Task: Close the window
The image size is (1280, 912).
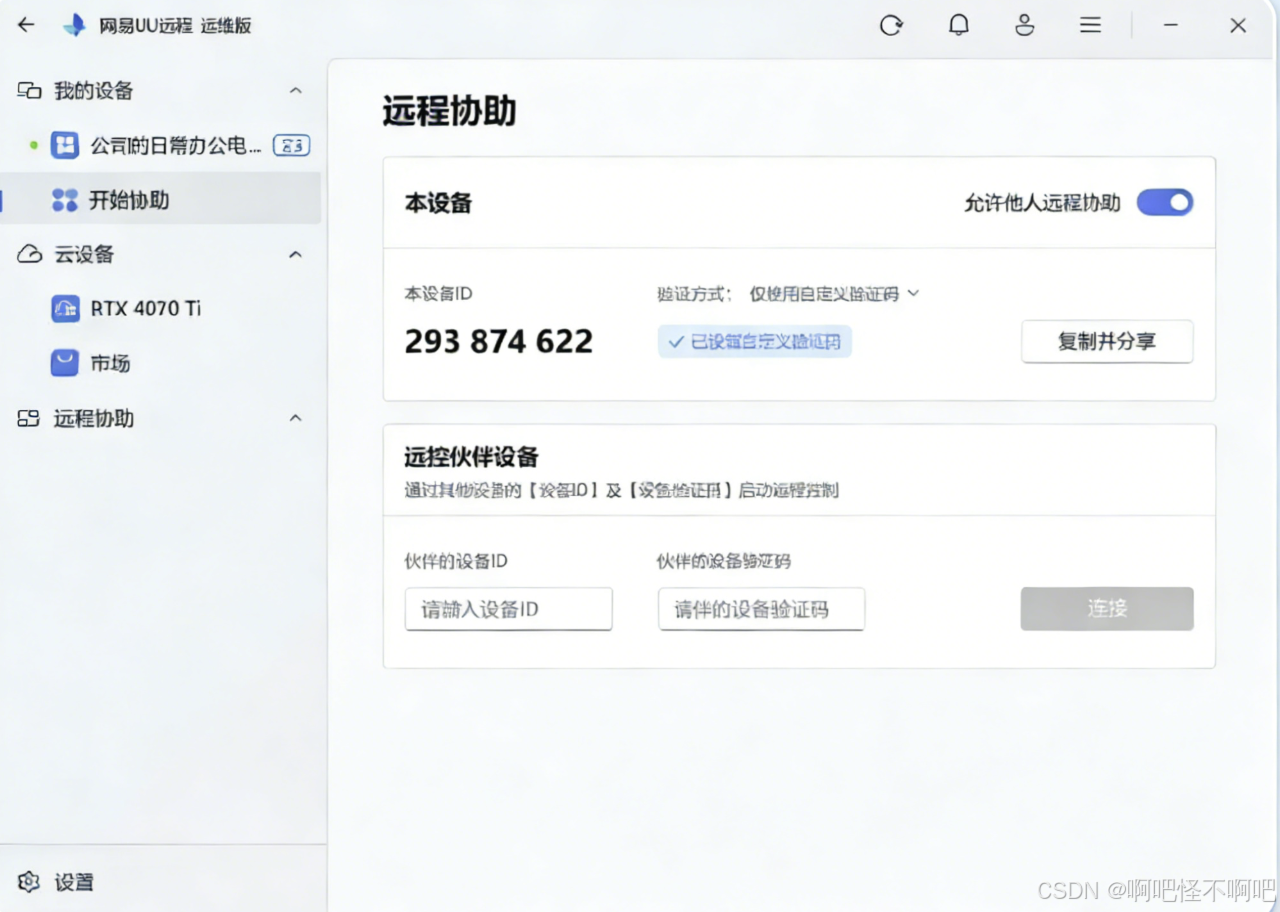Action: (1238, 25)
